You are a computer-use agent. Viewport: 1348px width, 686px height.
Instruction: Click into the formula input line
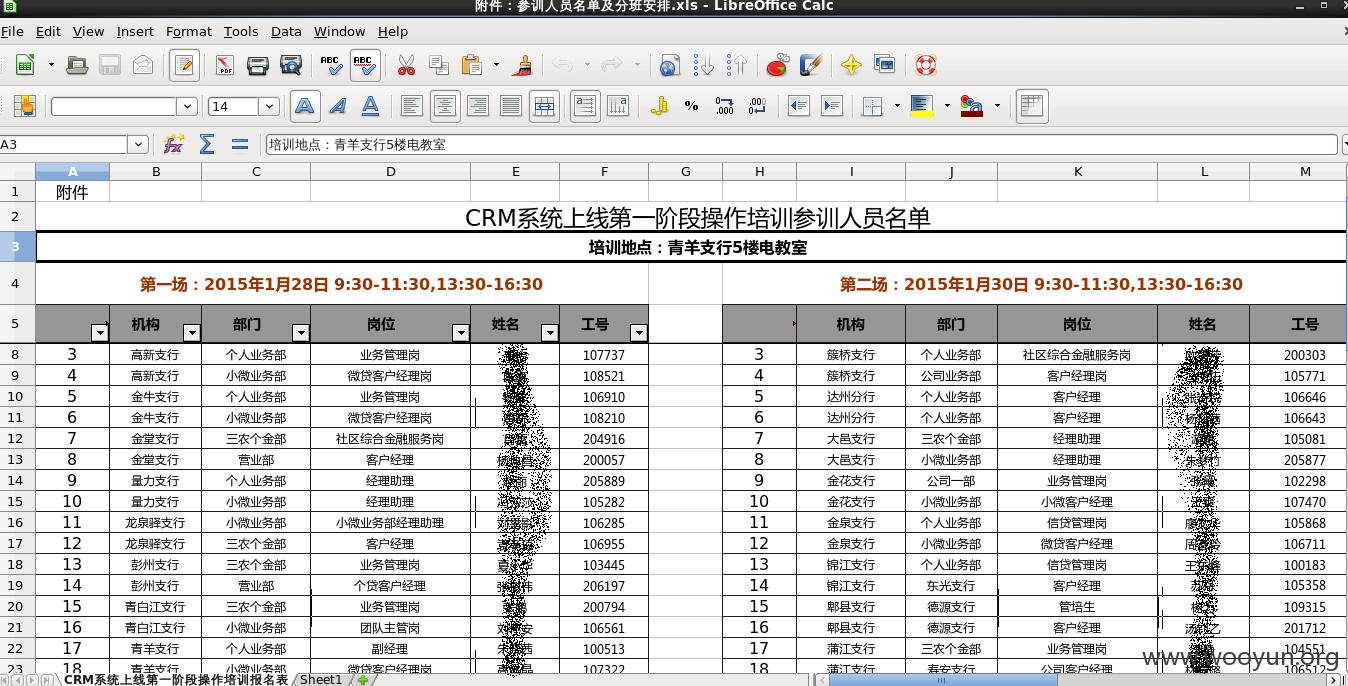[x=801, y=145]
